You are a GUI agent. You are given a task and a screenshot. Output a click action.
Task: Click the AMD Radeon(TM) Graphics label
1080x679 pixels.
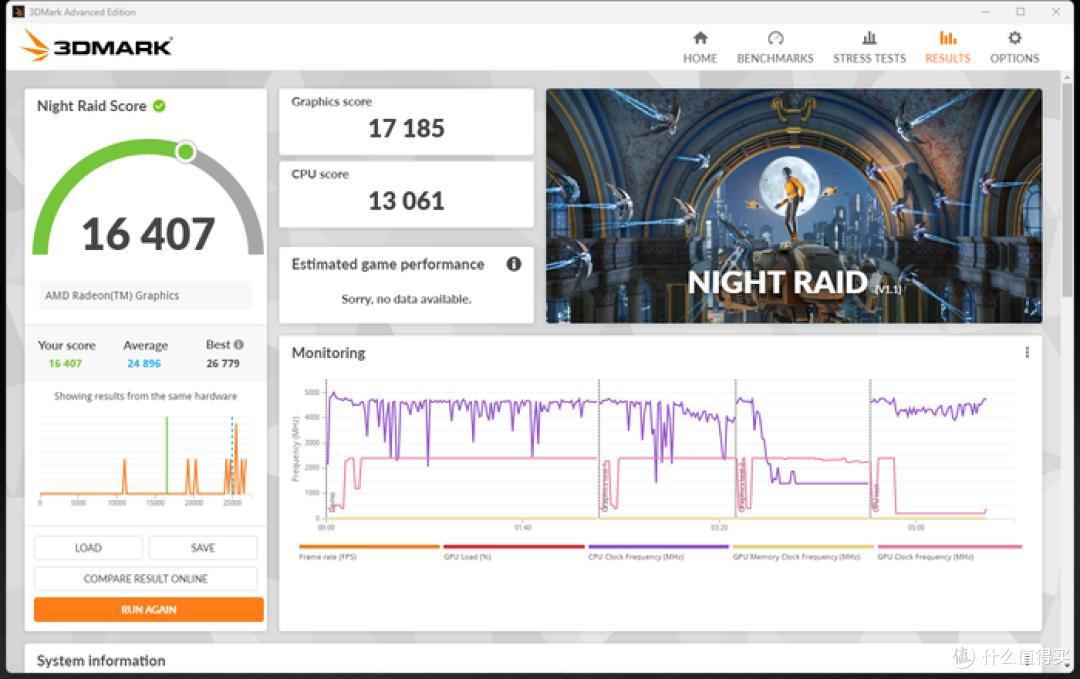point(112,295)
